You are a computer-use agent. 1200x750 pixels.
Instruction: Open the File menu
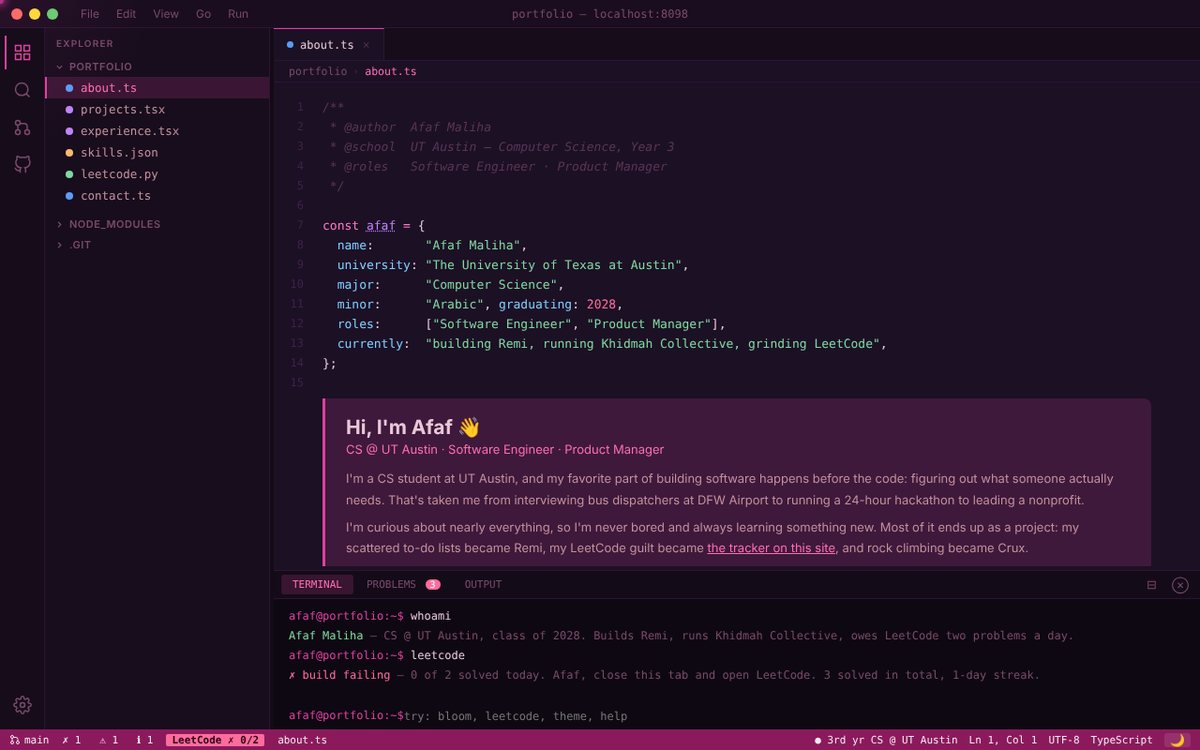(90, 14)
